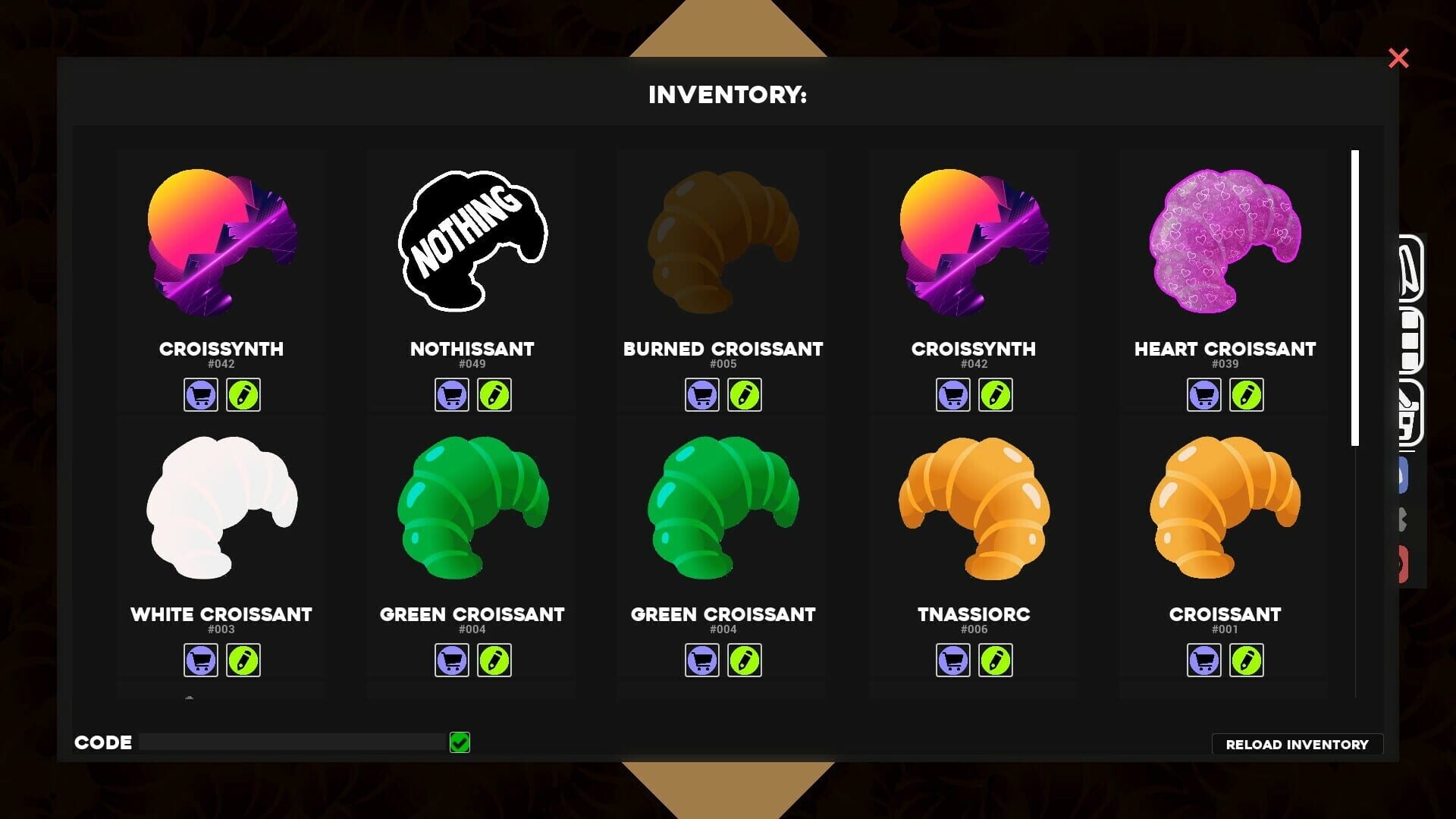Select the Tnassiorc croissant image

point(974,508)
